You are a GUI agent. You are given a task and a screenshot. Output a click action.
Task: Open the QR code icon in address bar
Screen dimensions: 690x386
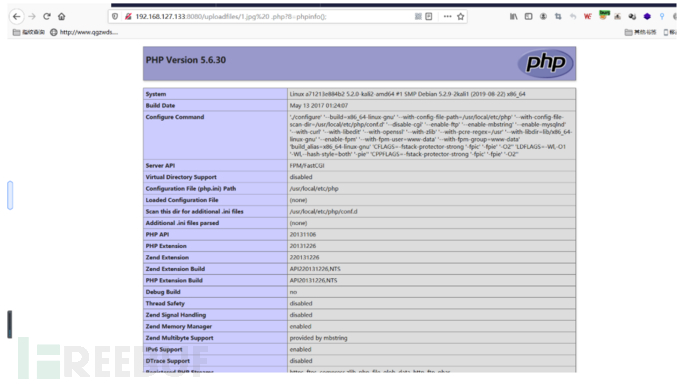tap(418, 17)
